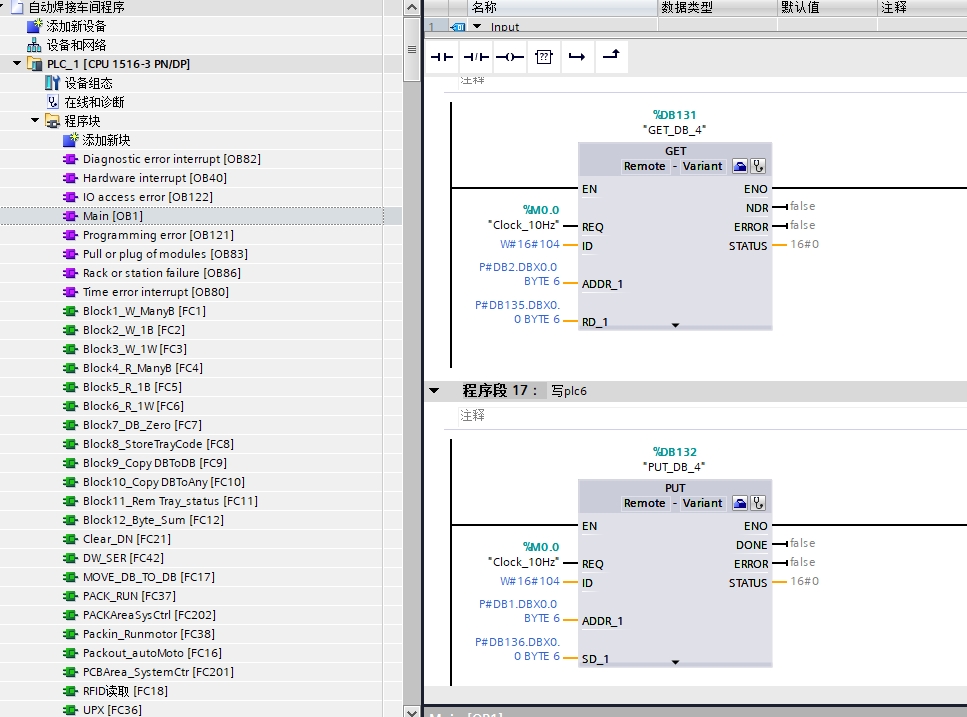This screenshot has height=717, width=967.
Task: Click instance name "GET_DB_4"
Action: (x=674, y=130)
